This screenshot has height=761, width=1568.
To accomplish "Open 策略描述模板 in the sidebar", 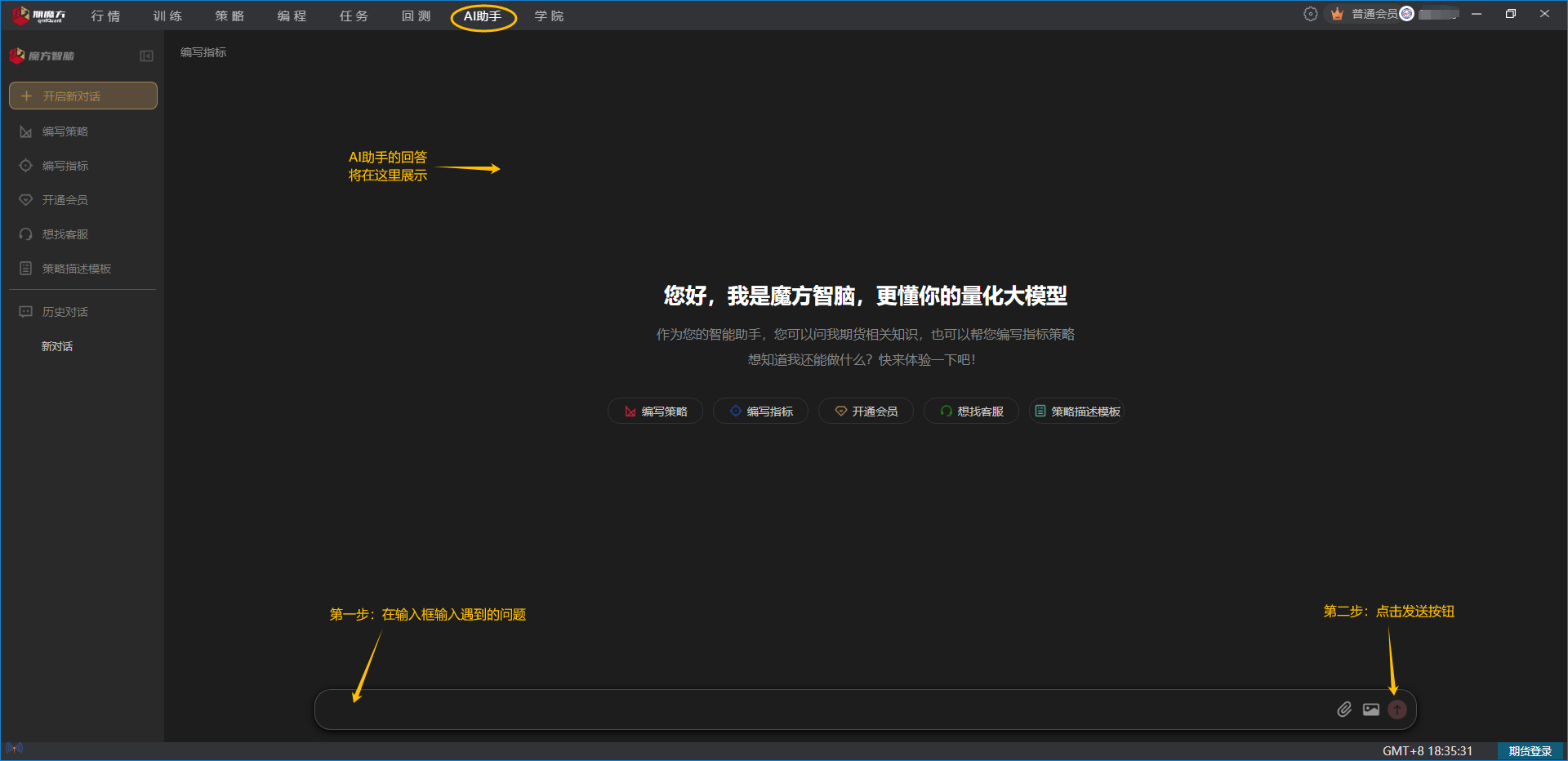I will tap(77, 269).
